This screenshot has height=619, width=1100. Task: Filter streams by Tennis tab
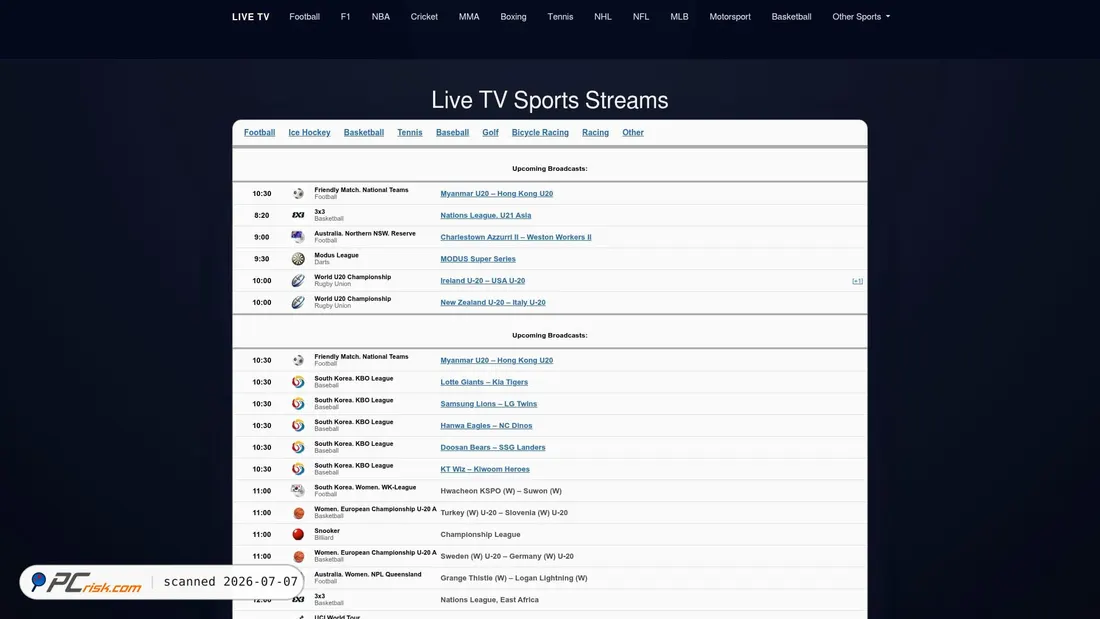point(410,133)
